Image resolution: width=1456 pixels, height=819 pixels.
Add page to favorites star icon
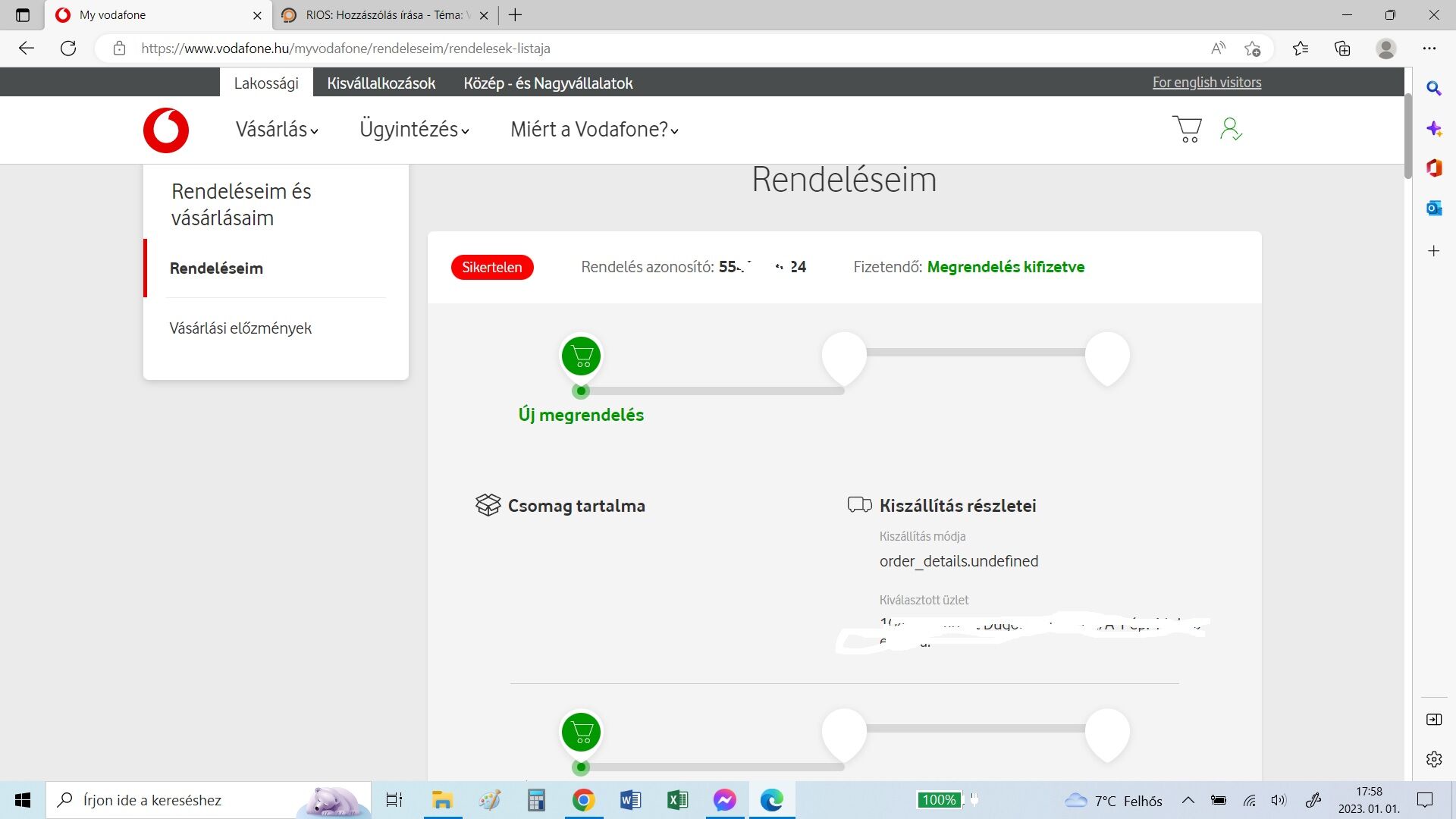(1252, 49)
